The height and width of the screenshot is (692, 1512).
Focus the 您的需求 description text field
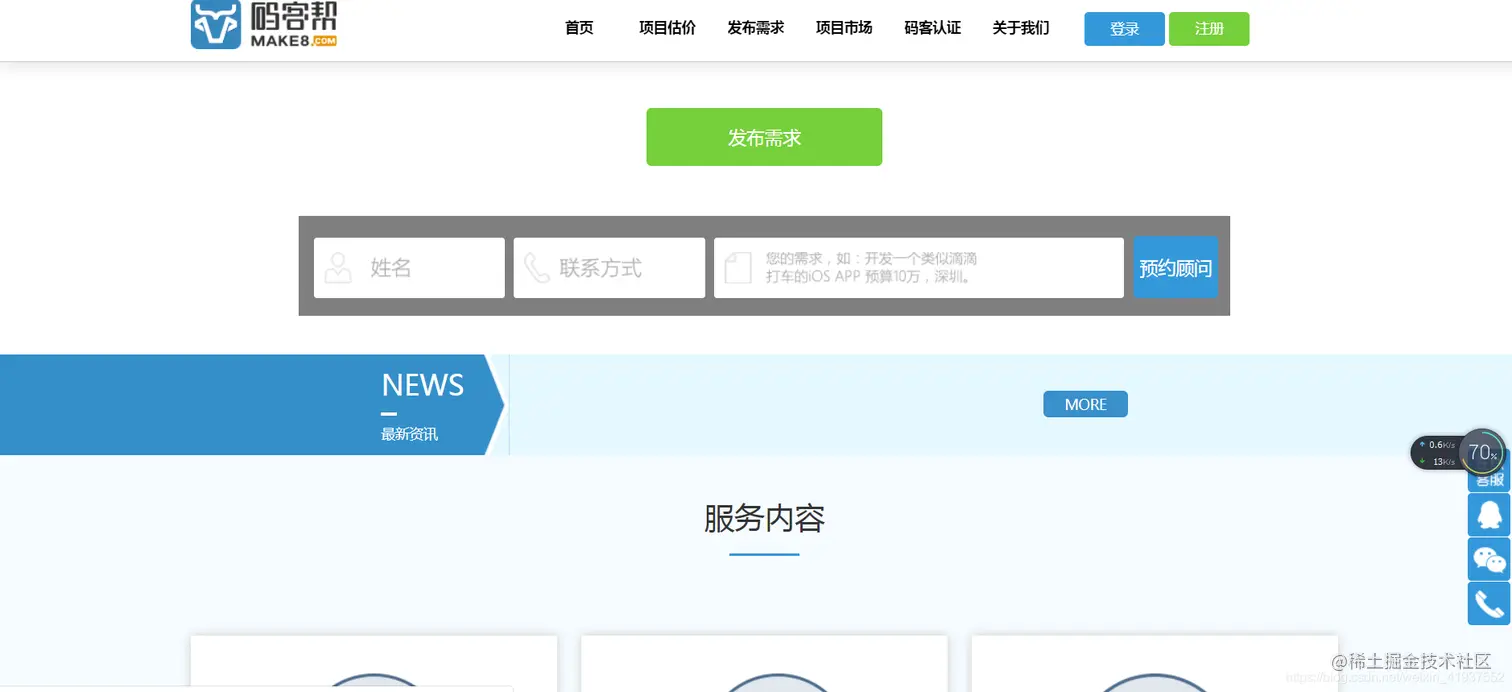(919, 268)
